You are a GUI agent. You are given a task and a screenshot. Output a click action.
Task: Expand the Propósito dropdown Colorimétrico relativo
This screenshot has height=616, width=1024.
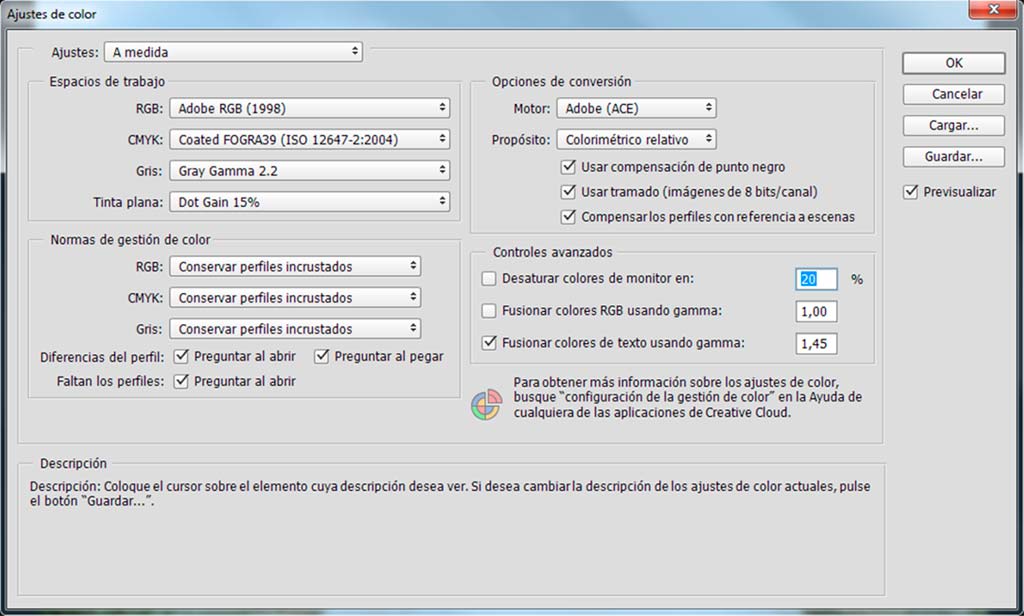click(636, 139)
